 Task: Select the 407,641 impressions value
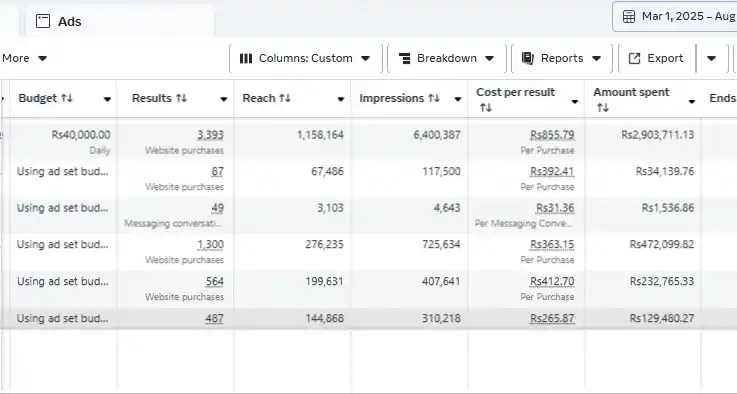441,281
